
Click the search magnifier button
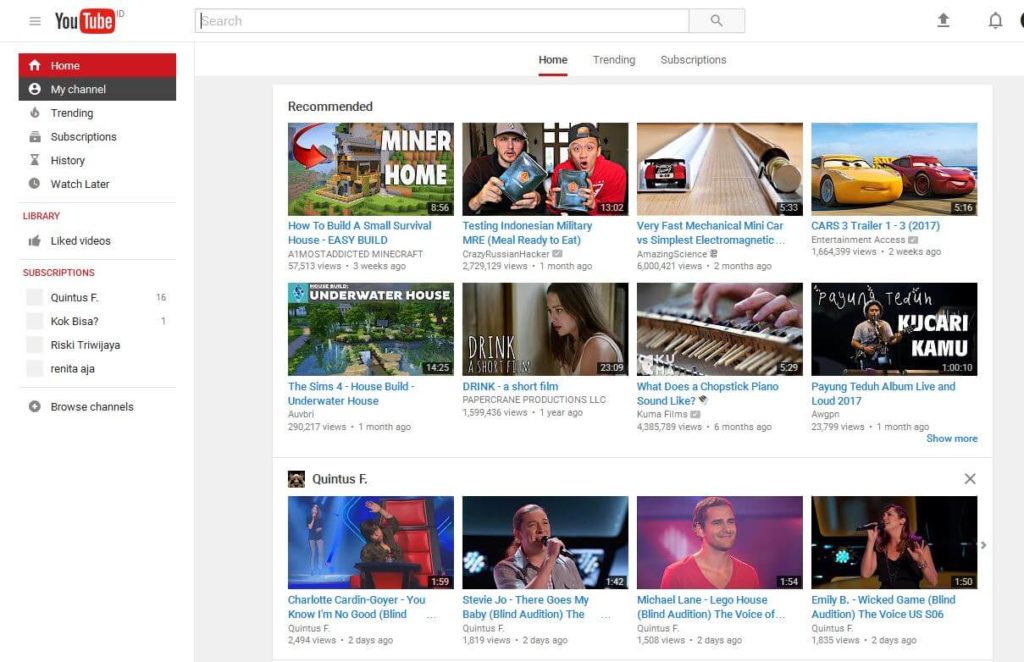[716, 21]
